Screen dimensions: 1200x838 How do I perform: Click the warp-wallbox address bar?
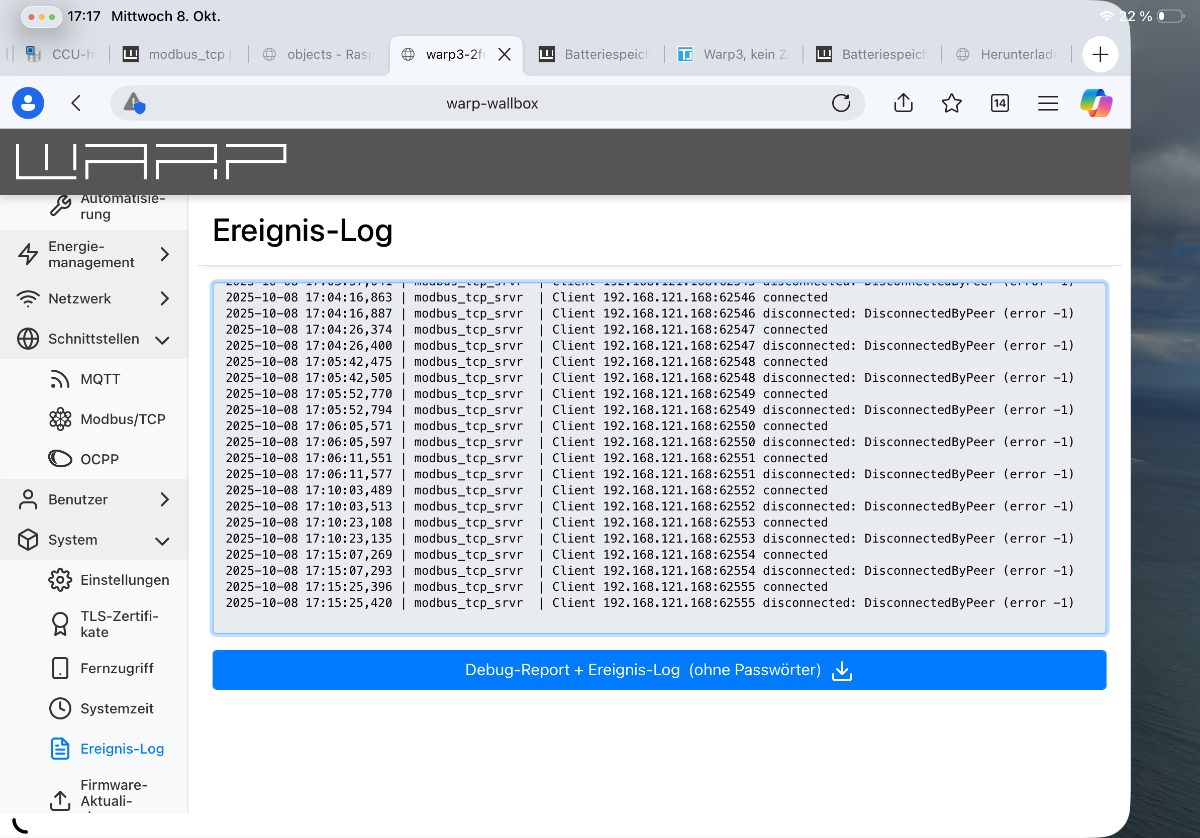491,103
